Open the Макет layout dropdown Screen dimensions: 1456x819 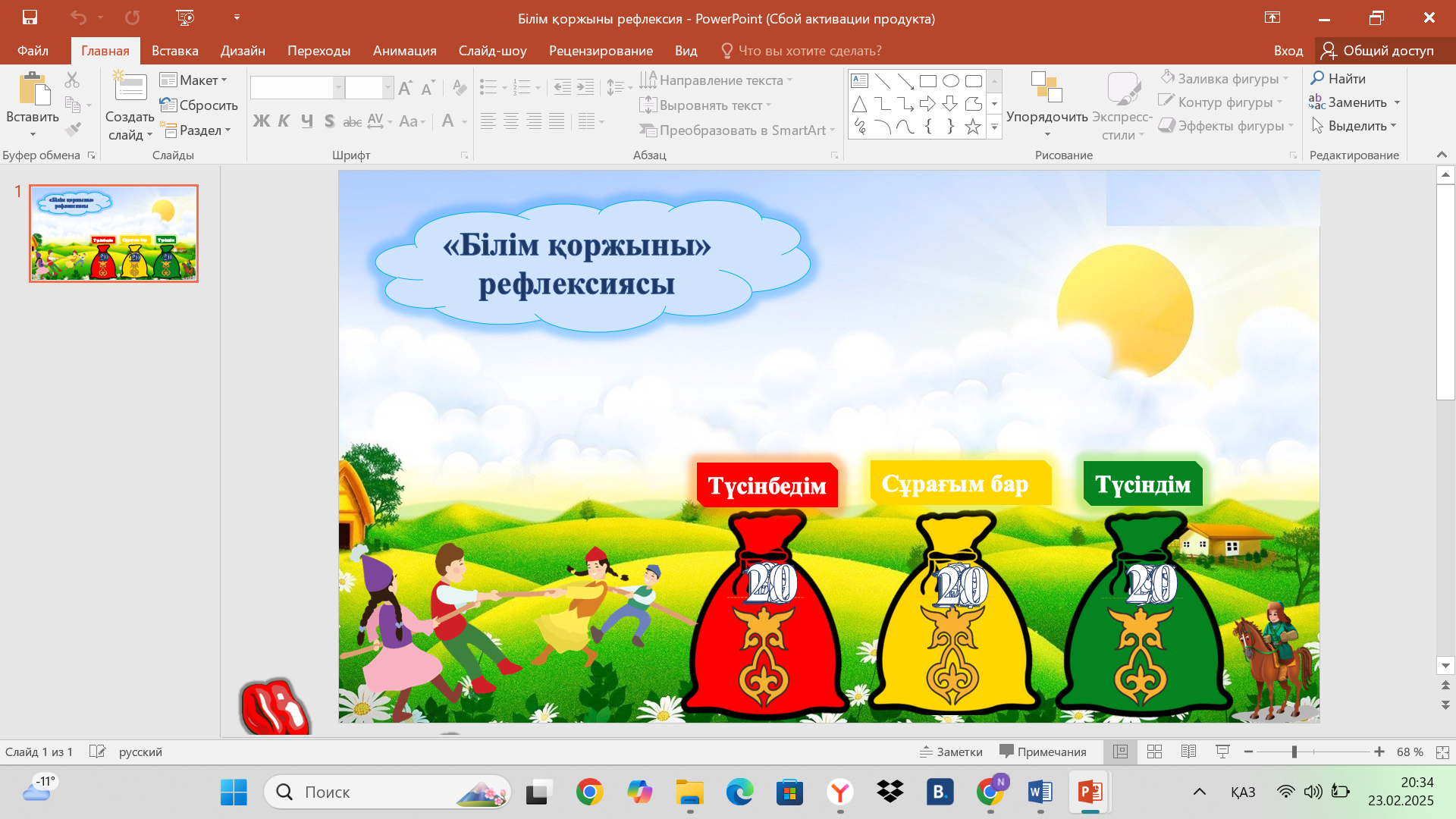pos(194,80)
